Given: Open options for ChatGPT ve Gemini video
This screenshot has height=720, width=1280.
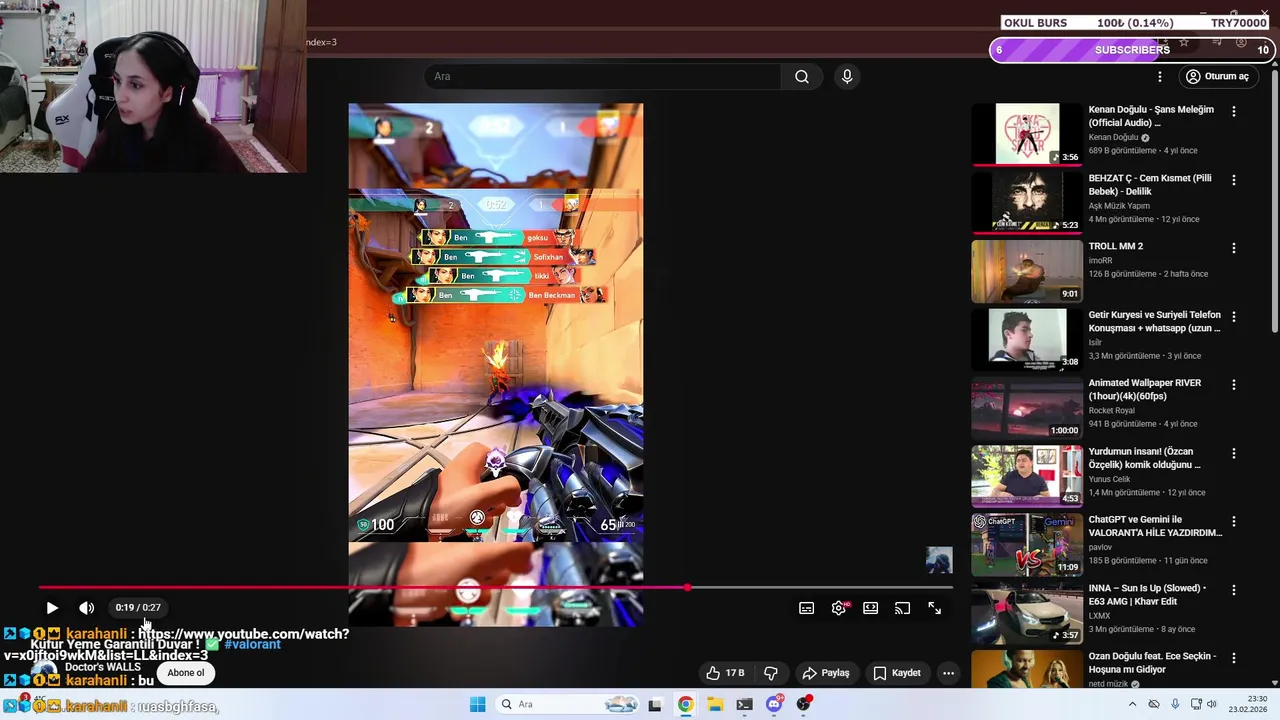Looking at the screenshot, I should pyautogui.click(x=1234, y=522).
